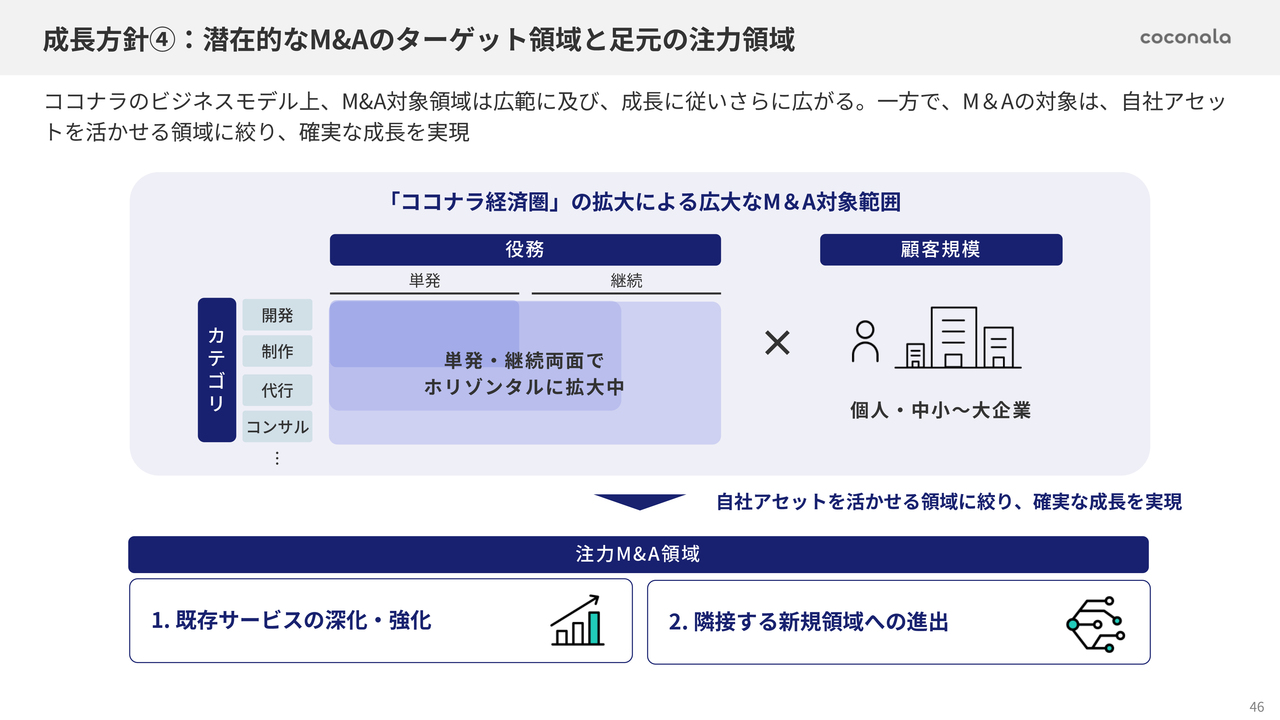Click the coconala logo
1280x720 pixels.
tap(1185, 37)
